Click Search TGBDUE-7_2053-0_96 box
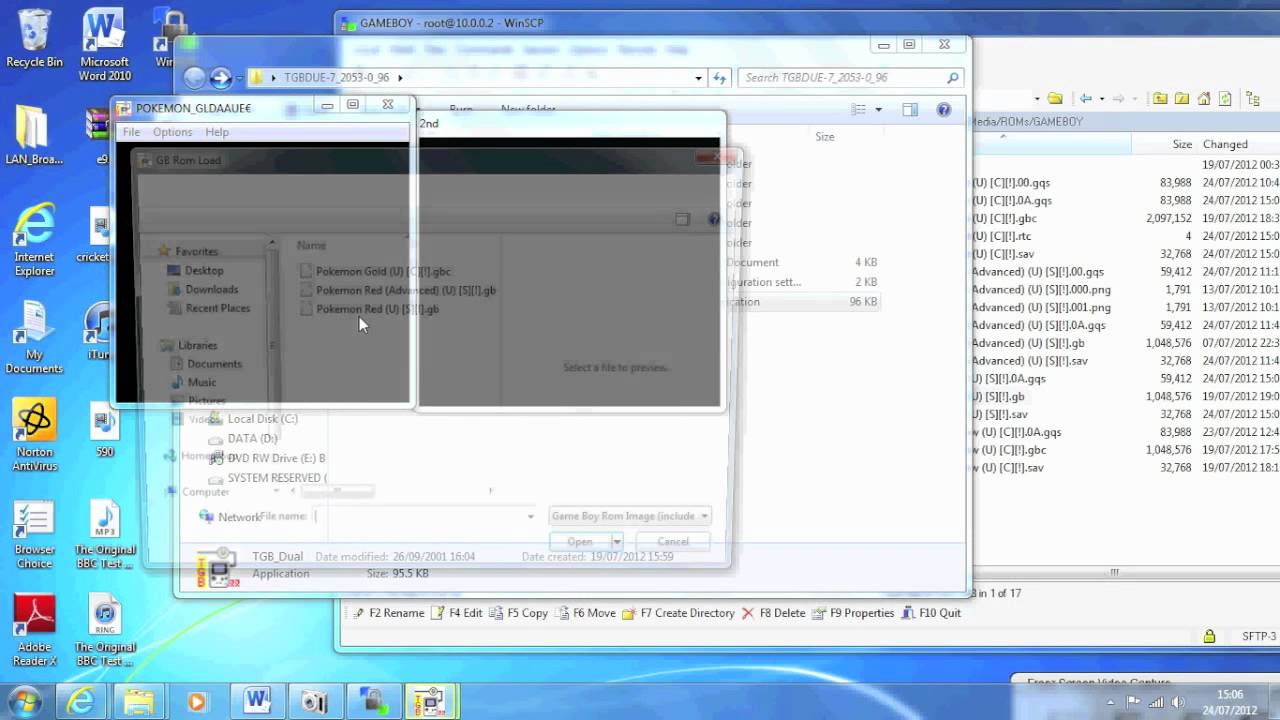 pos(852,77)
